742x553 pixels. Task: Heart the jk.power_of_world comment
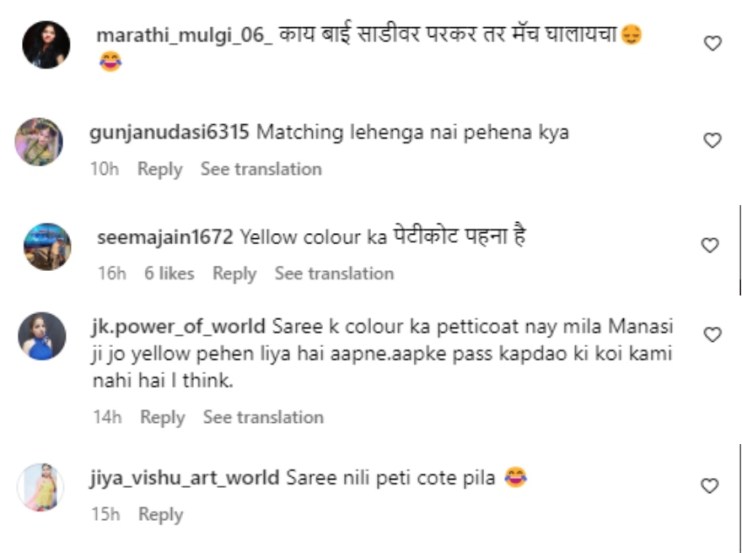[712, 334]
